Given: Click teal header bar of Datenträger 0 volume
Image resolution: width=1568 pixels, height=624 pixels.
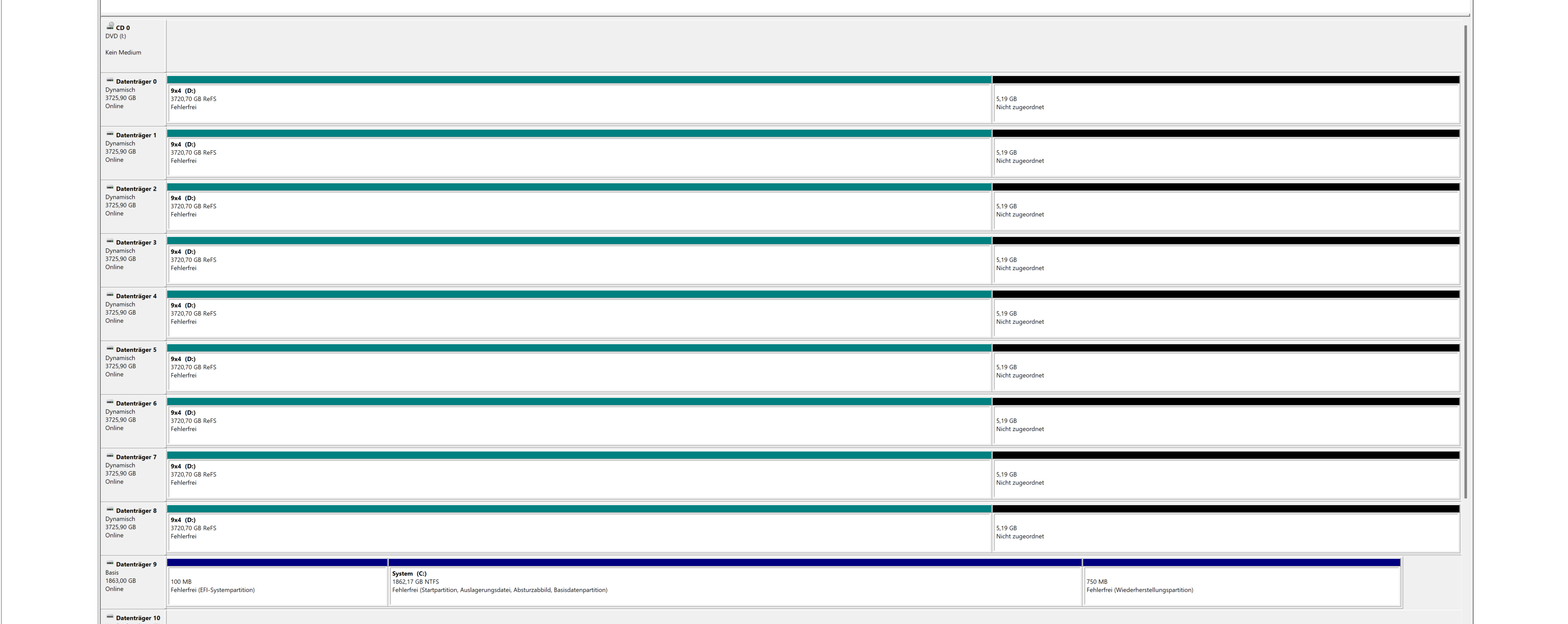Looking at the screenshot, I should point(578,80).
